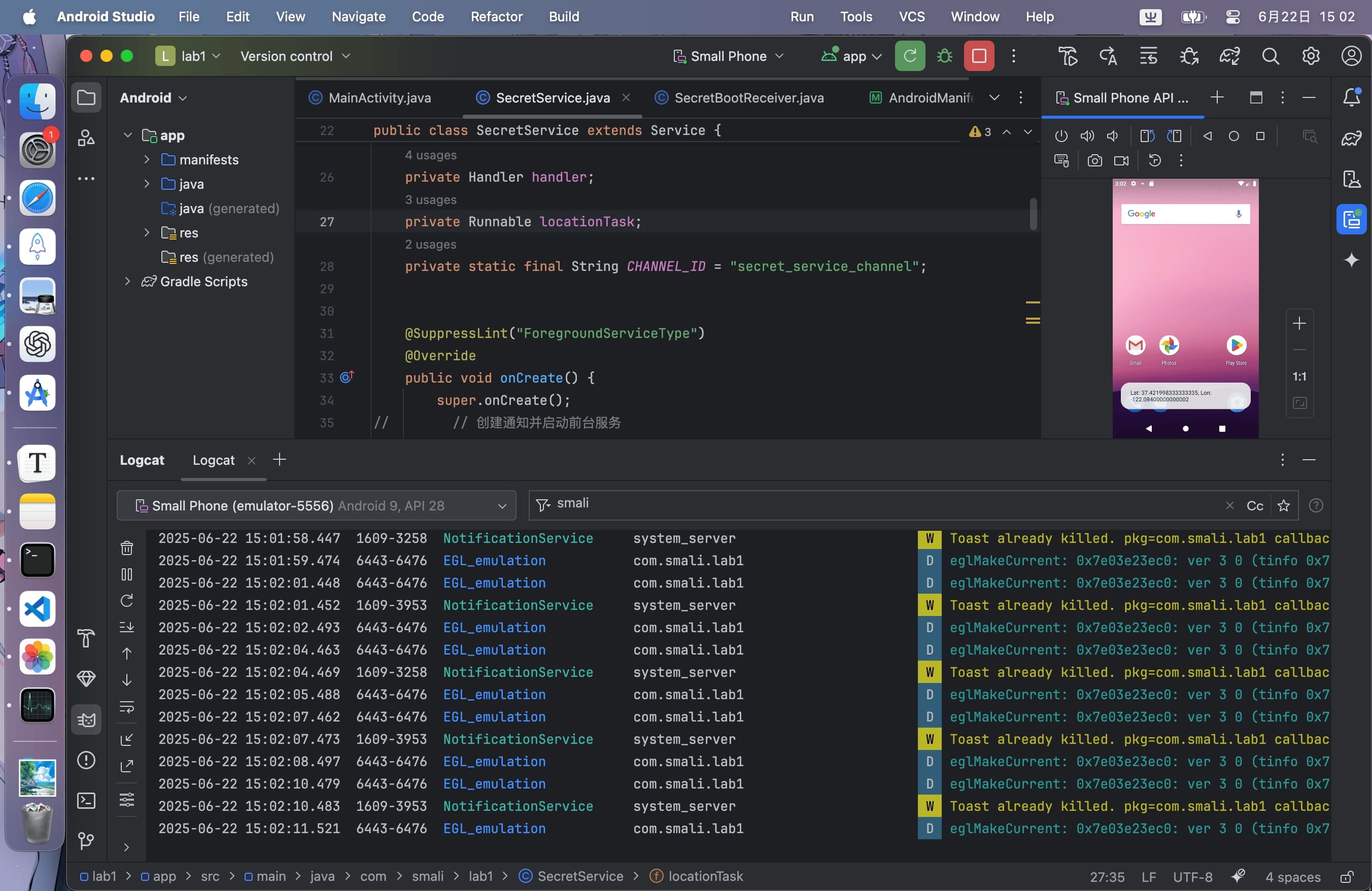Open the logcat device selector combo box
The image size is (1372, 891).
(x=316, y=505)
